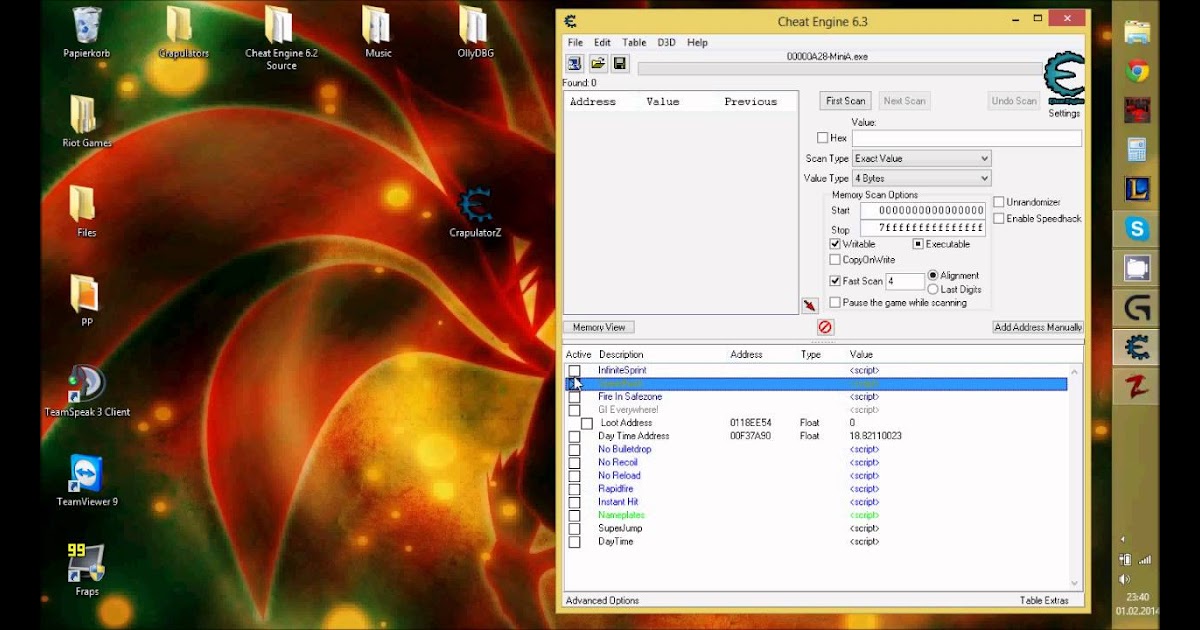Image resolution: width=1200 pixels, height=630 pixels.
Task: Open the Riot Games desktop folder
Action: point(86,122)
